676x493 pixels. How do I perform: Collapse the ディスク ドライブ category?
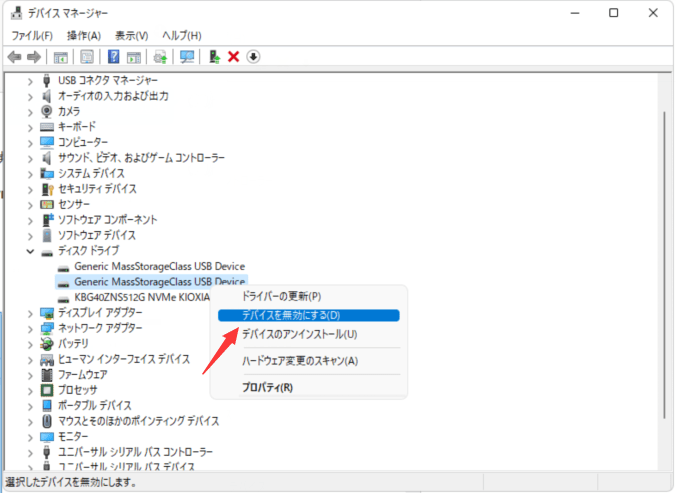coord(30,250)
